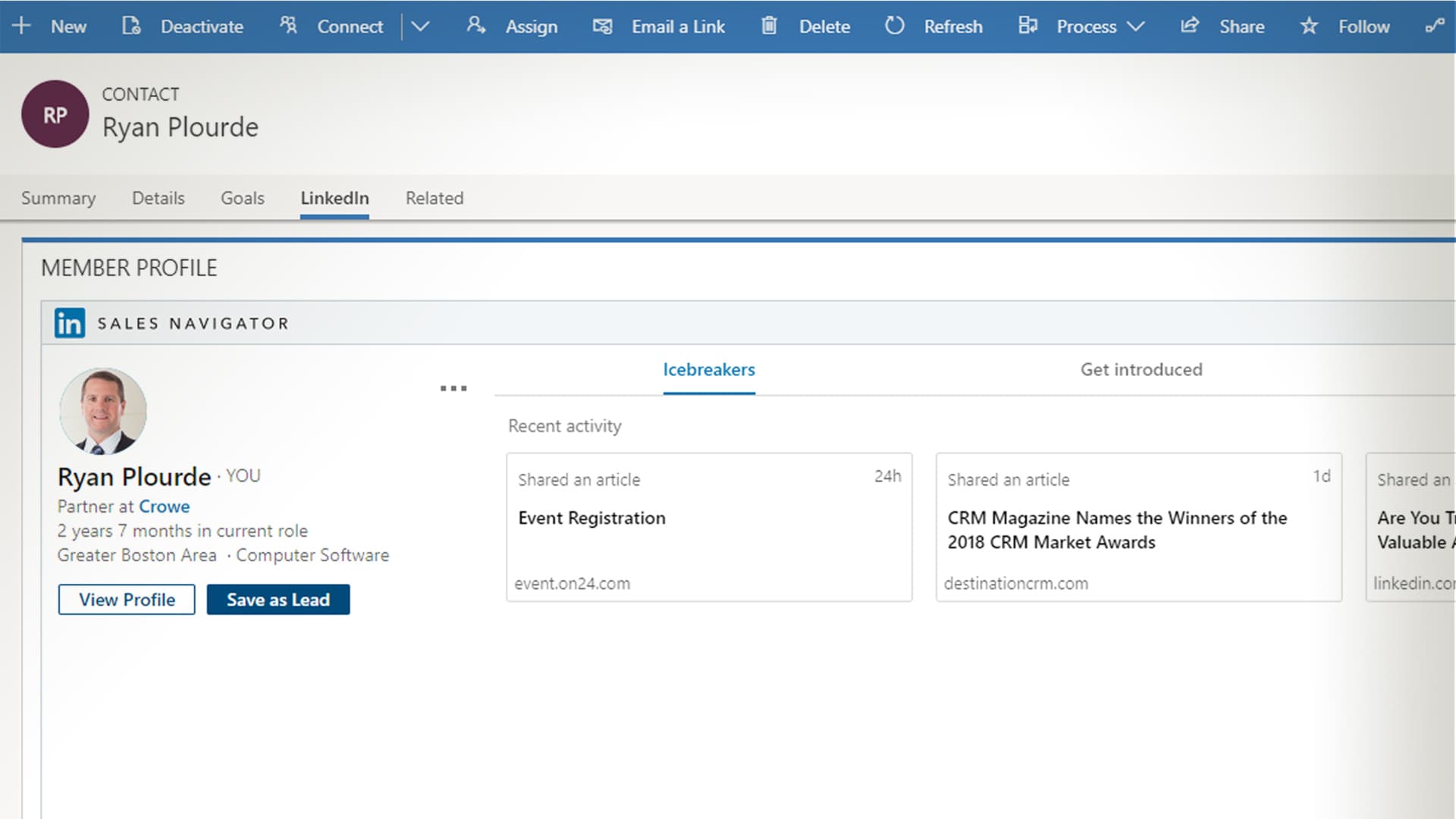Click the Save as Lead button

click(278, 599)
